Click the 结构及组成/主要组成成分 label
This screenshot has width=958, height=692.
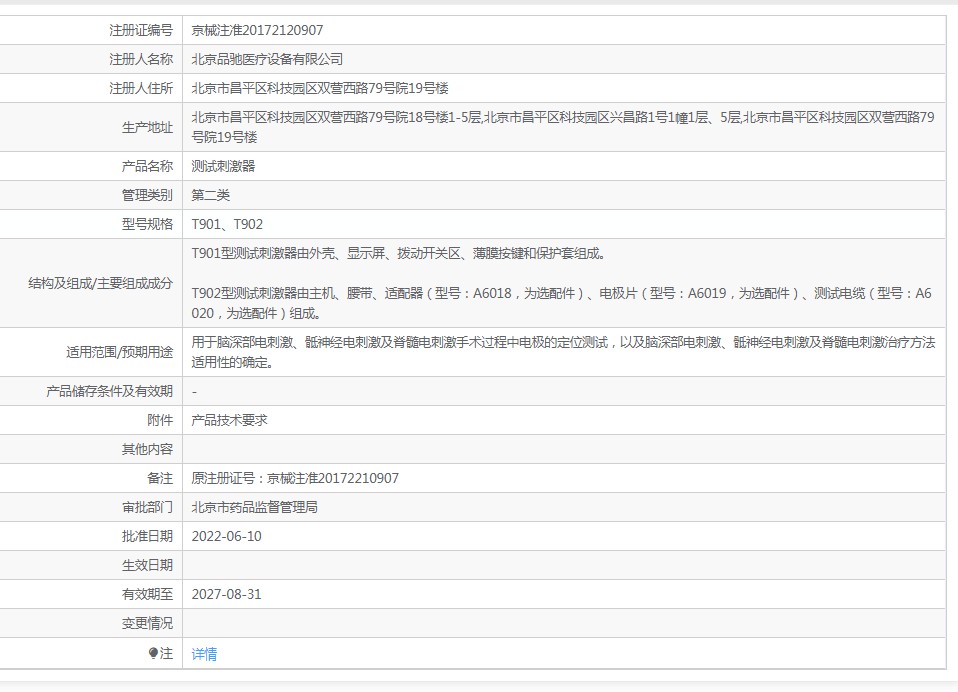click(101, 283)
